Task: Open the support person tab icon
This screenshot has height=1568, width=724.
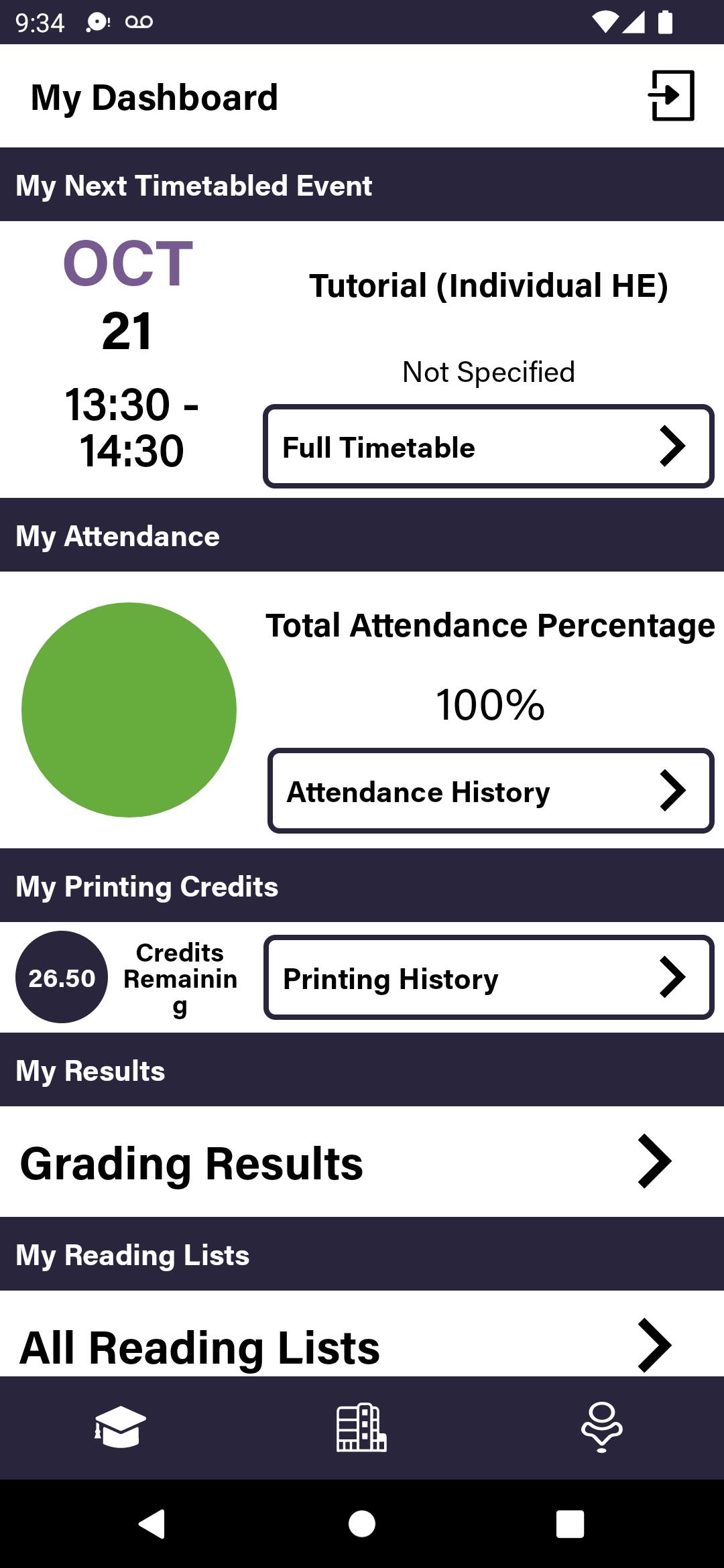Action: 602,1427
